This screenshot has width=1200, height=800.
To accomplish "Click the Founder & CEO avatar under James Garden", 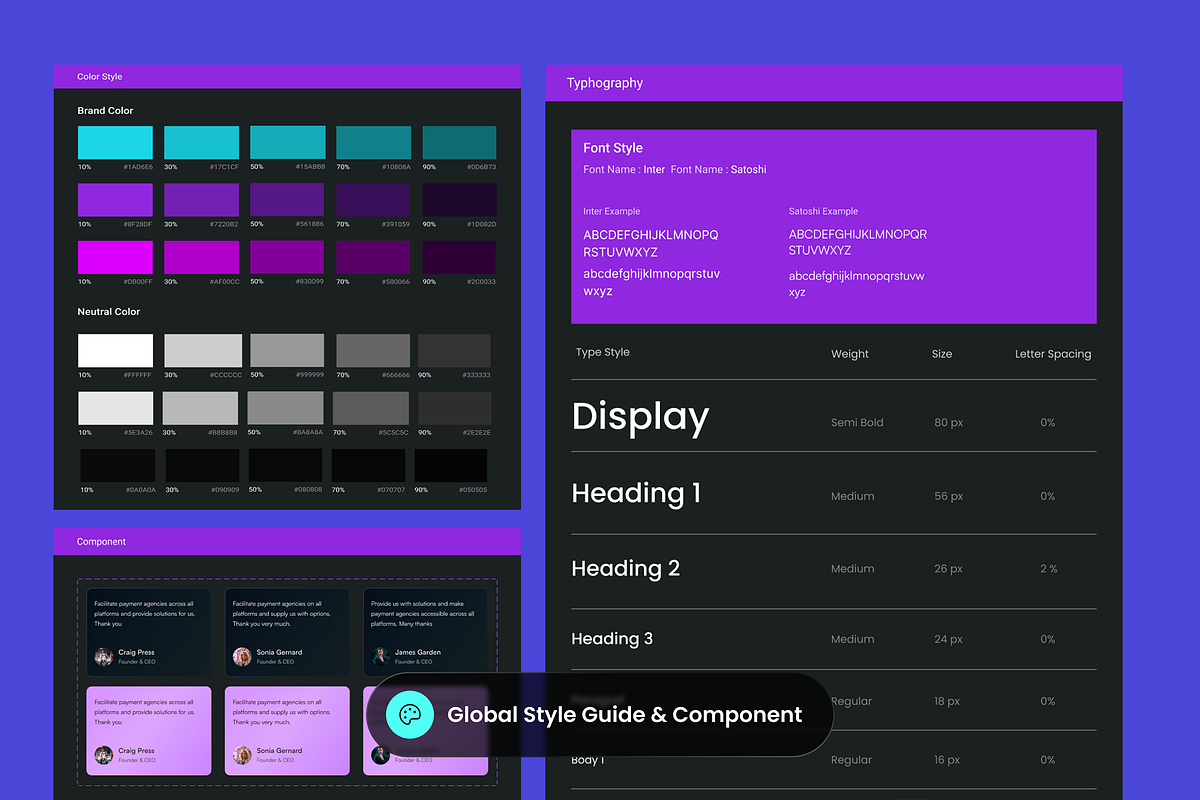I will click(x=381, y=658).
